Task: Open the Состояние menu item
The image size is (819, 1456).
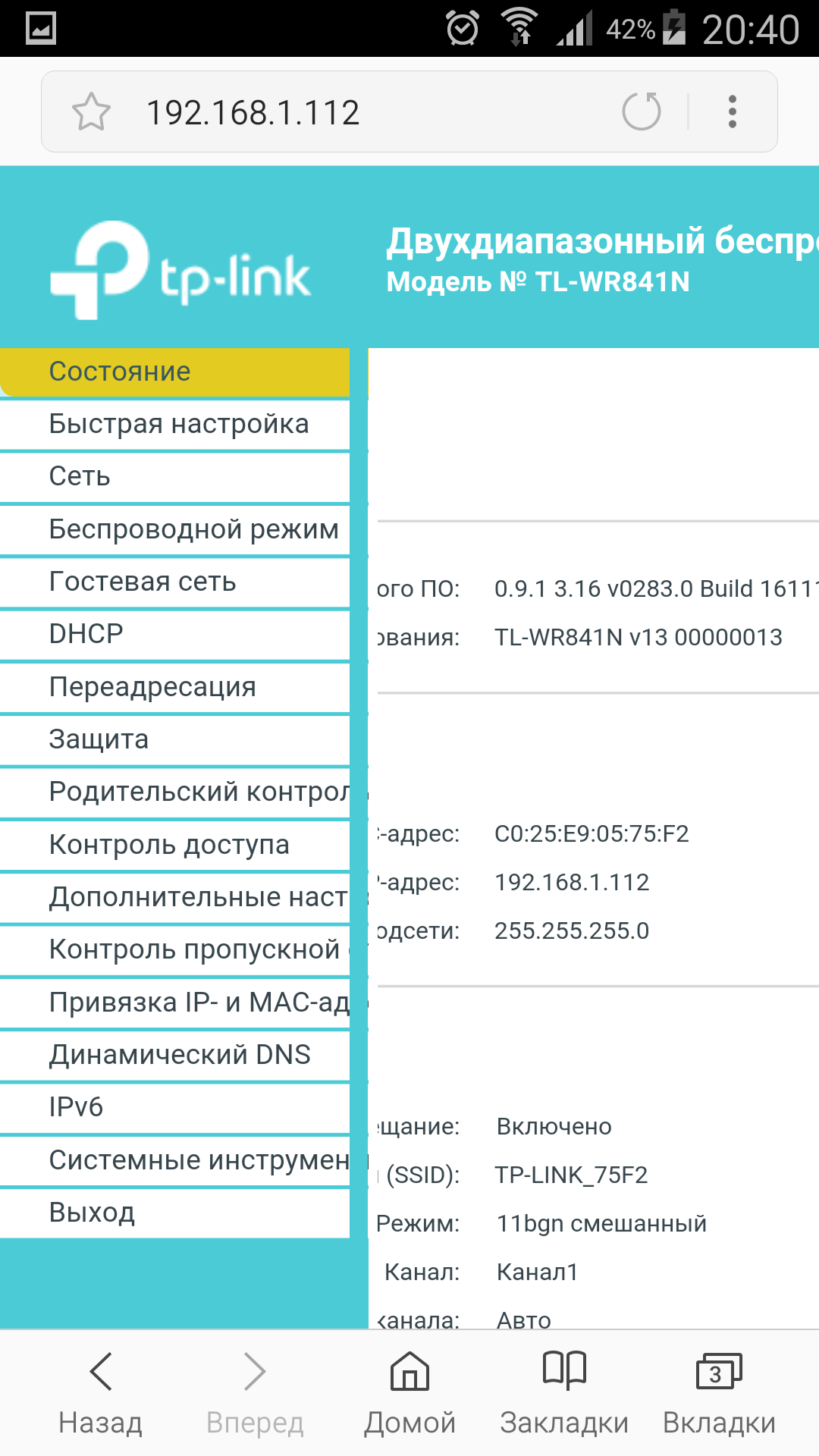Action: 174,372
